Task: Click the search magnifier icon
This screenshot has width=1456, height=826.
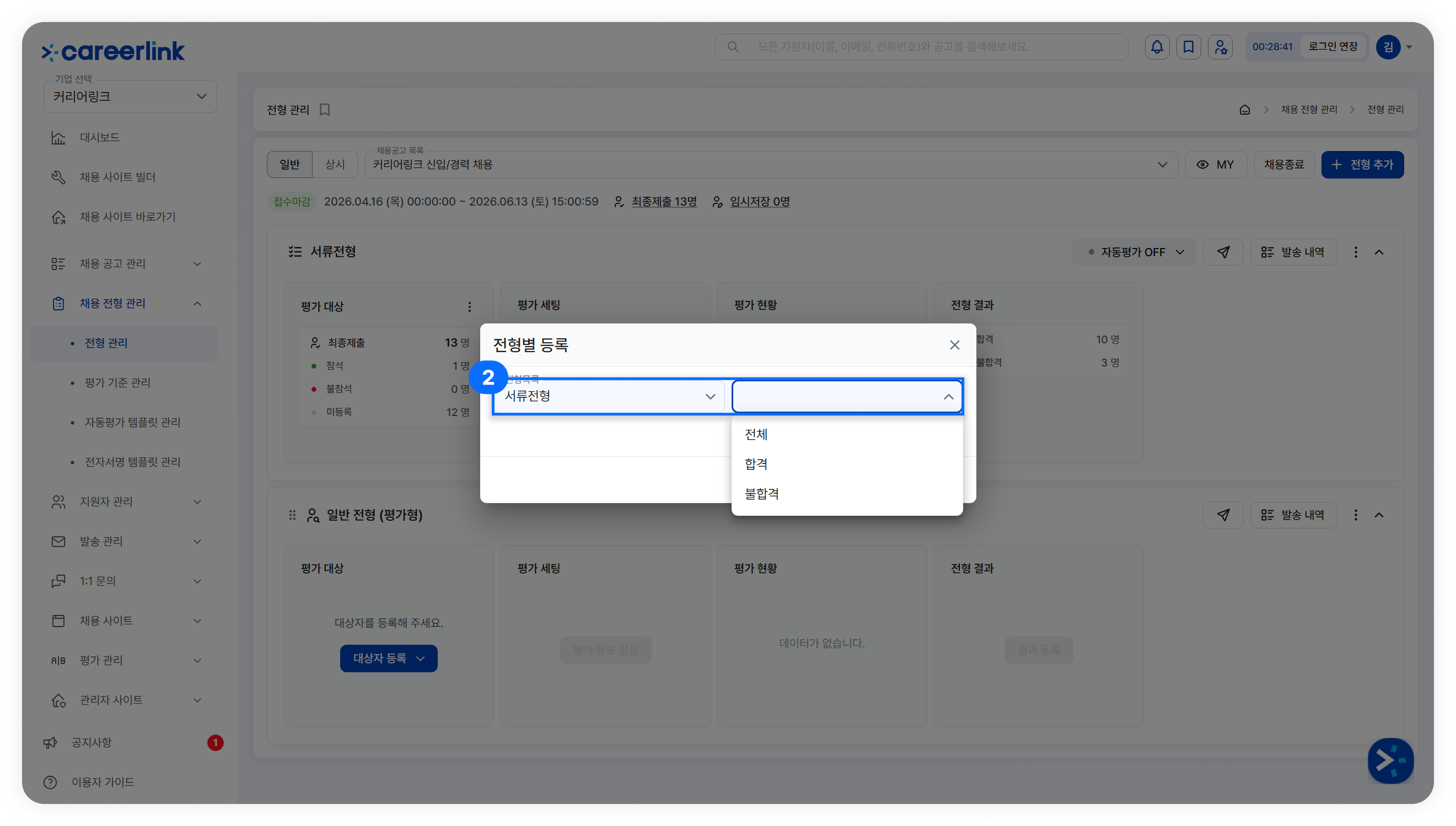Action: pyautogui.click(x=733, y=46)
